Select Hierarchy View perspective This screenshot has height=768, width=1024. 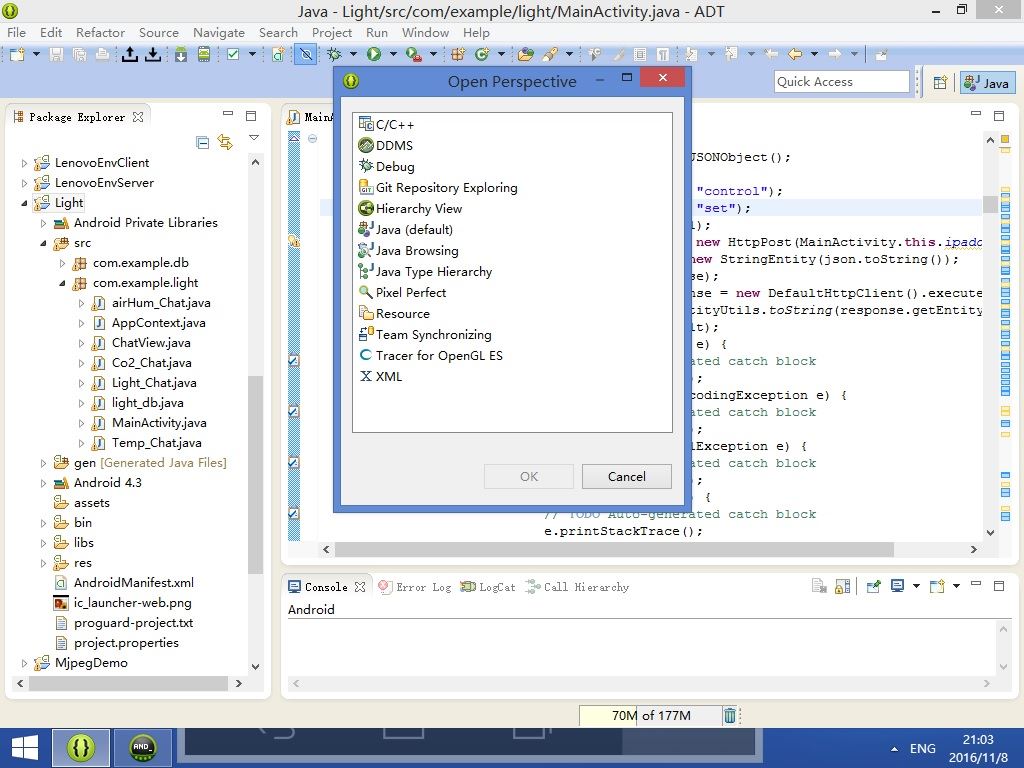pyautogui.click(x=410, y=209)
